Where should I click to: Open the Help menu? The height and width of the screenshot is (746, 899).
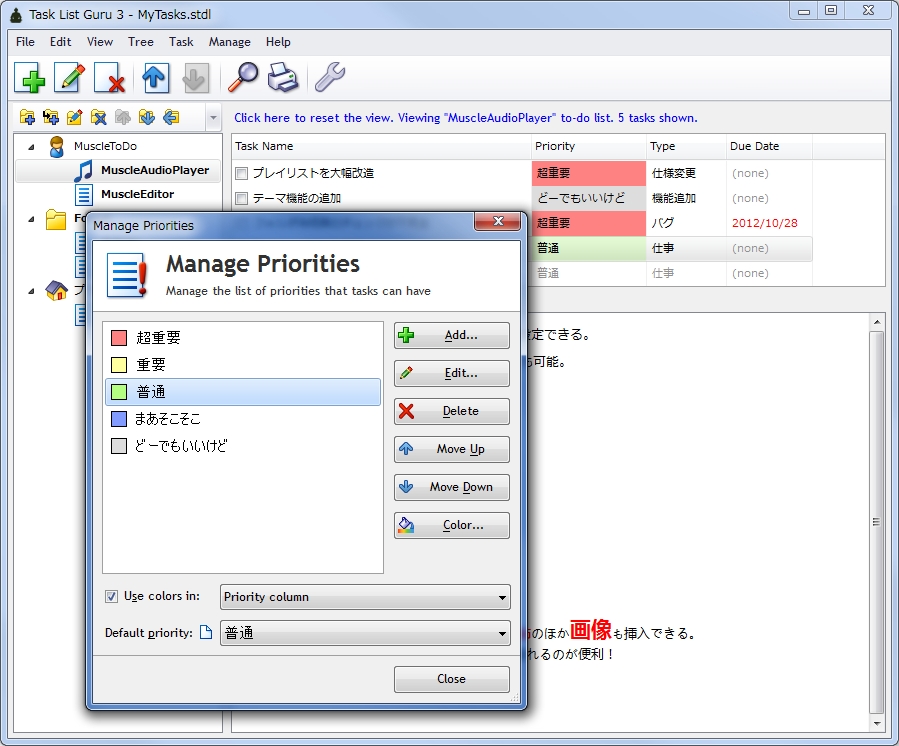[x=278, y=42]
